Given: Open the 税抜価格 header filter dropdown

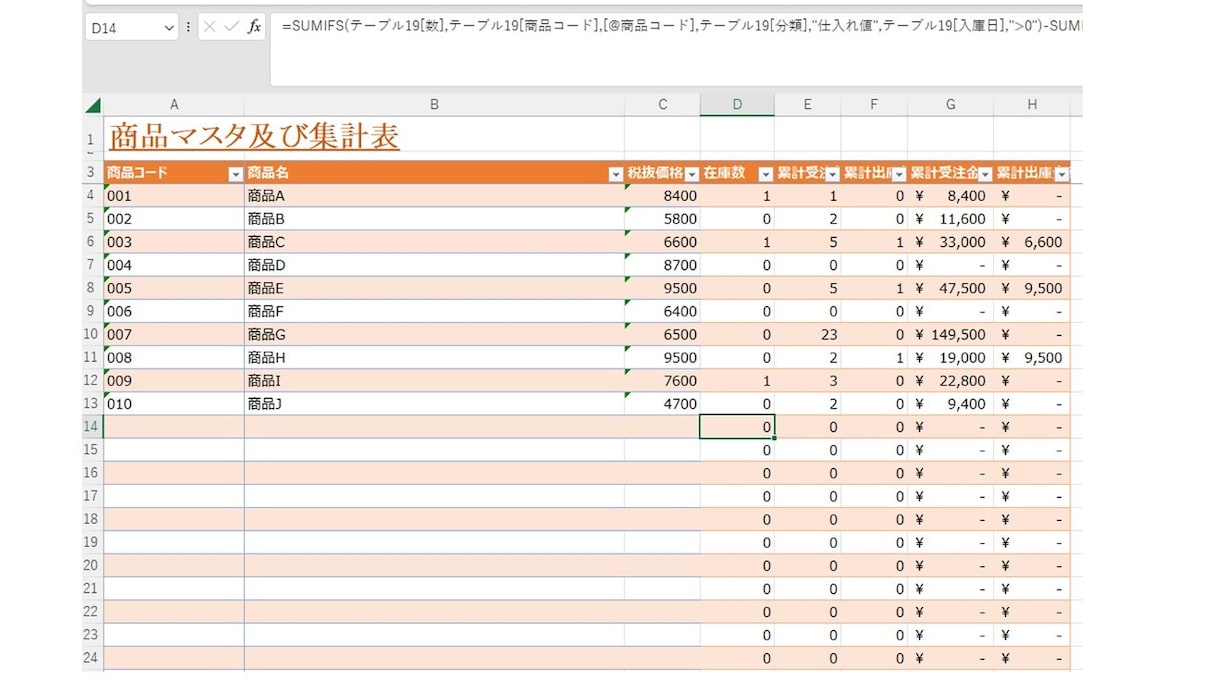Looking at the screenshot, I should (692, 174).
